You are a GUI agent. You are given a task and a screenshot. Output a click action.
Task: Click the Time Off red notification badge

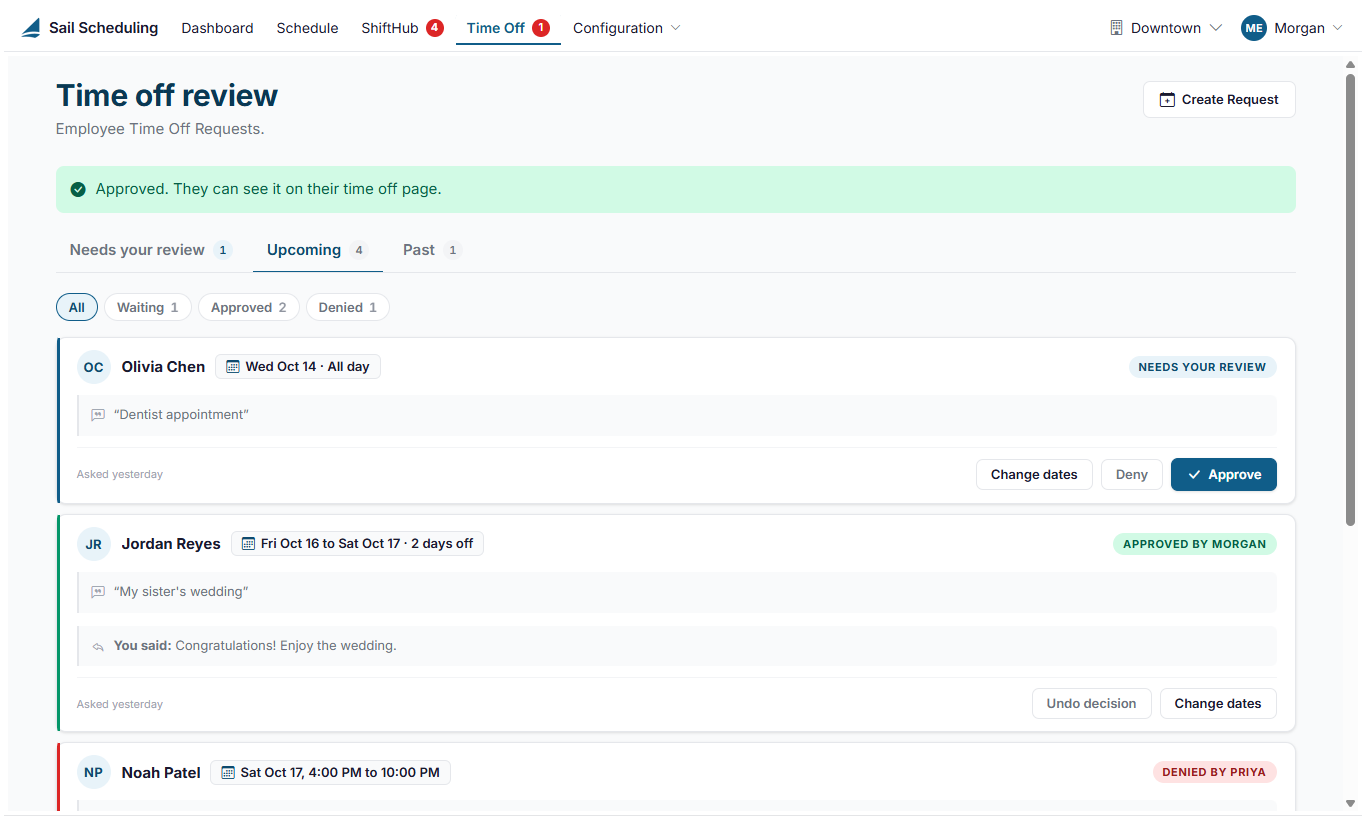click(x=541, y=28)
